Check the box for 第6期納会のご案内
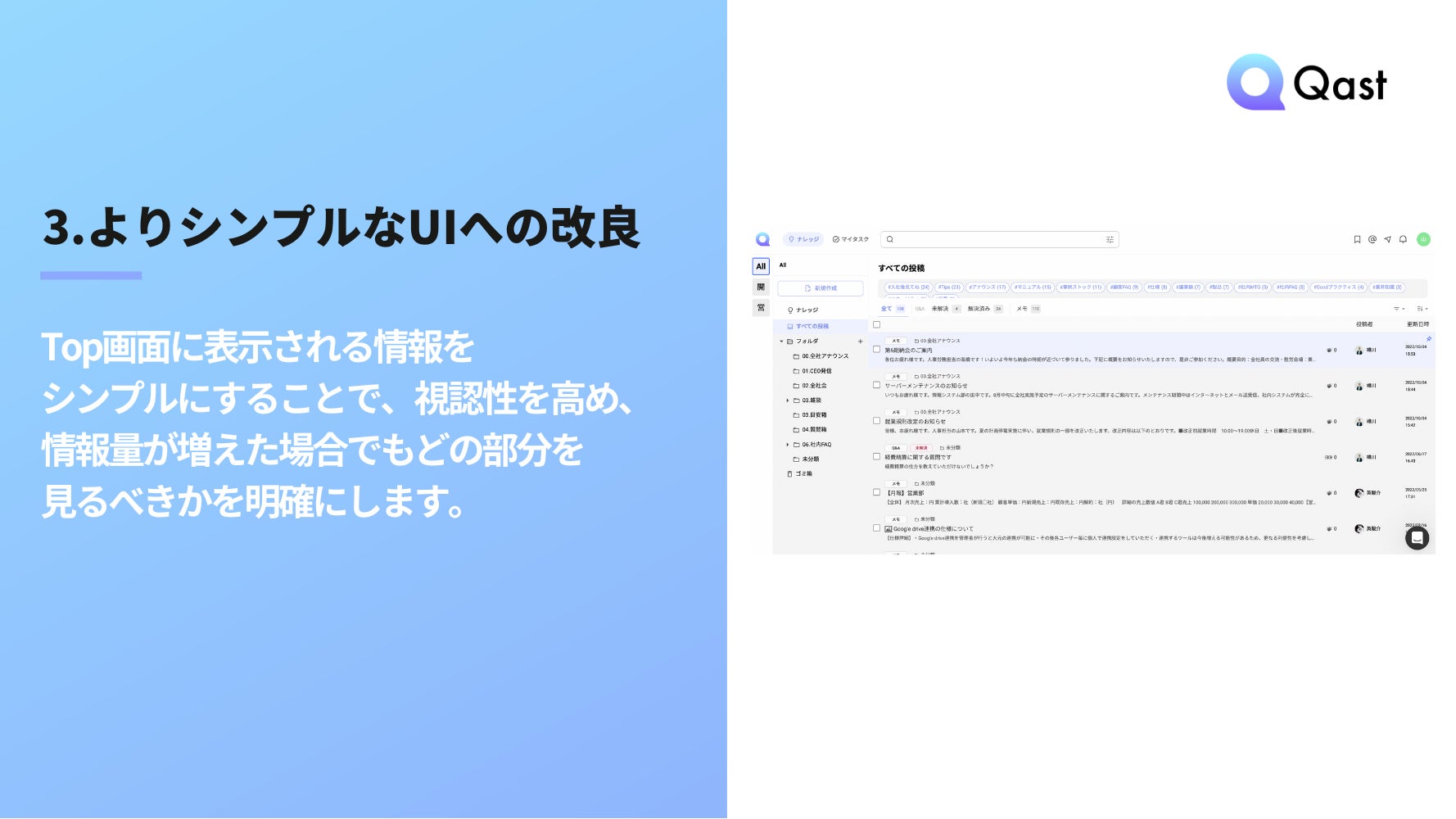The height and width of the screenshot is (819, 1456). pyautogui.click(x=876, y=350)
